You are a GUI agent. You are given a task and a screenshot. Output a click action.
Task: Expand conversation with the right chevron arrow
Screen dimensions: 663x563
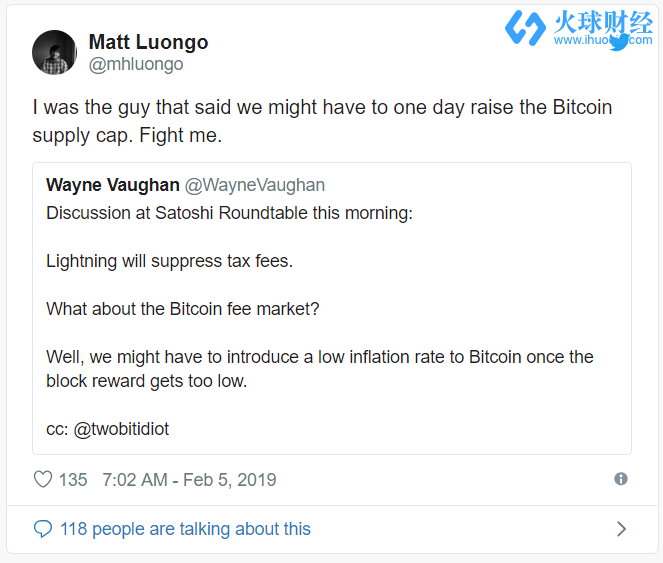tap(621, 529)
